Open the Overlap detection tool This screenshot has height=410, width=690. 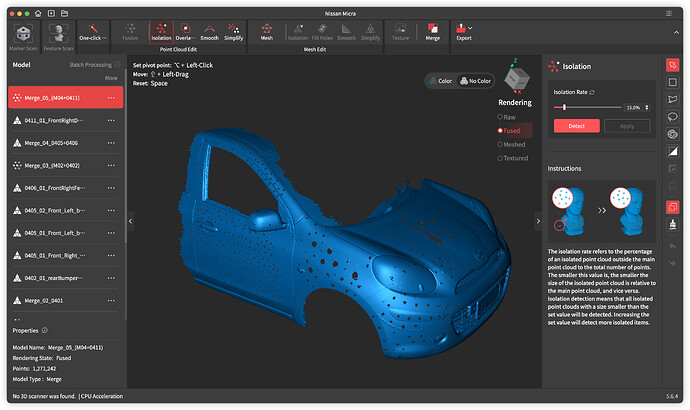tap(185, 33)
